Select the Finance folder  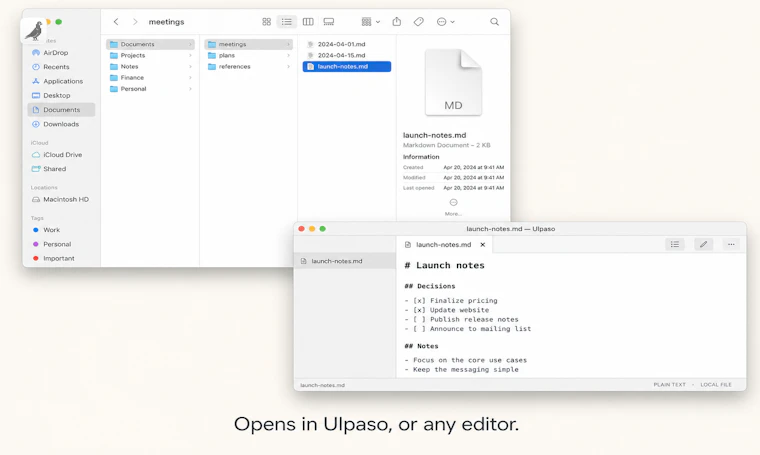150,78
